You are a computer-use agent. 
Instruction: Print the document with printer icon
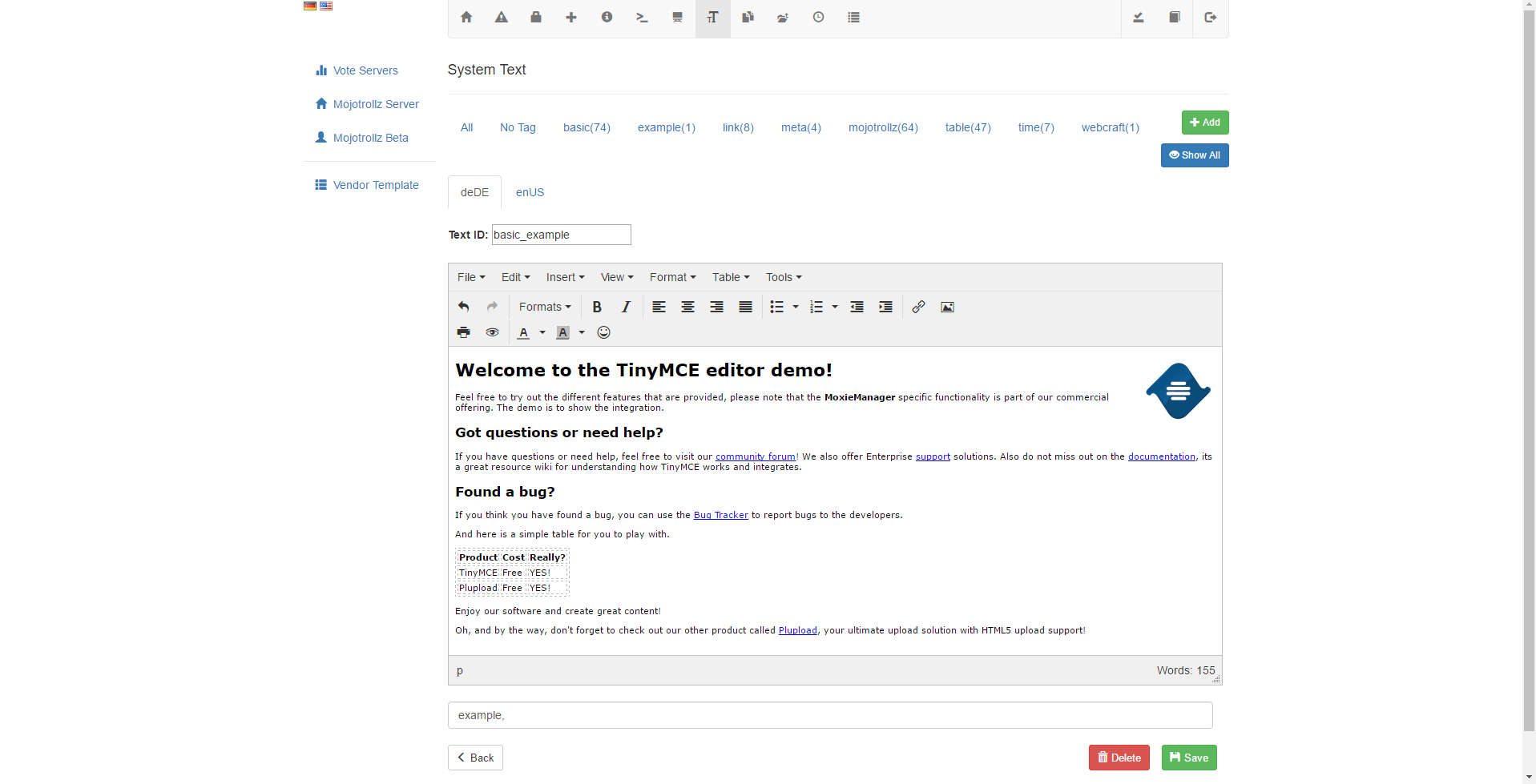click(x=464, y=332)
